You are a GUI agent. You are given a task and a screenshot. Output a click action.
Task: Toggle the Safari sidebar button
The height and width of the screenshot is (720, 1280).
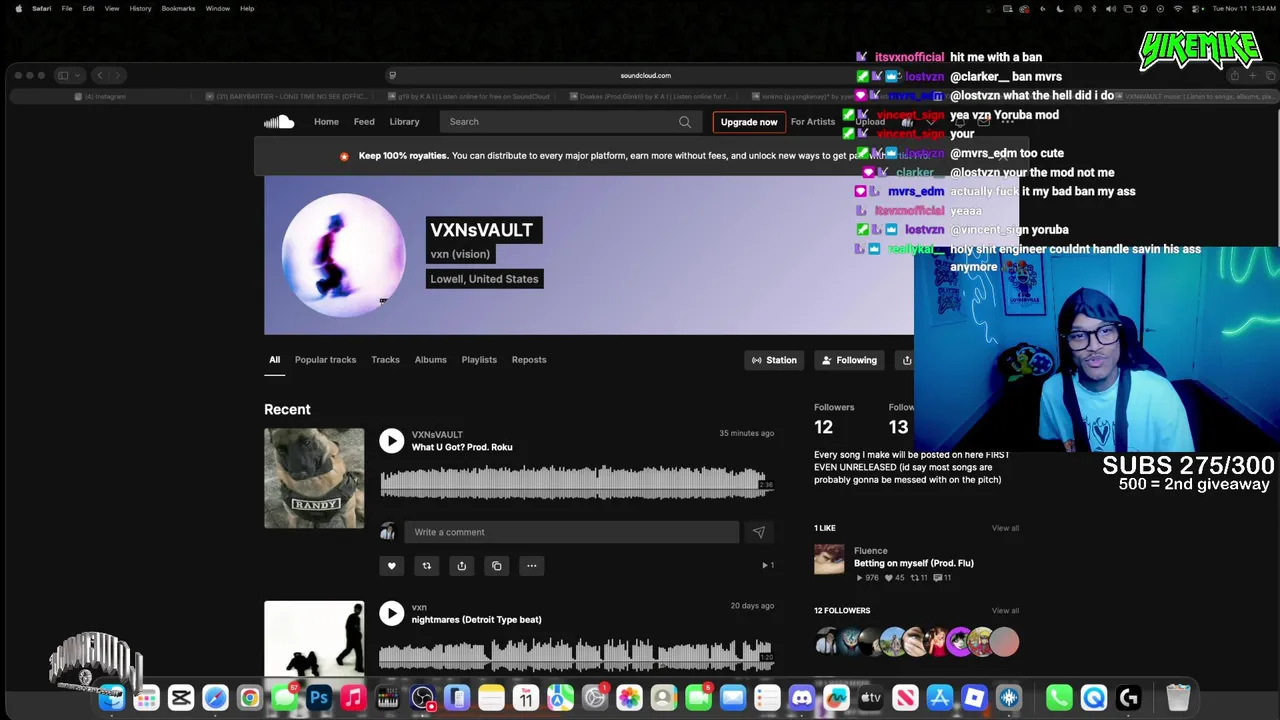pos(62,75)
